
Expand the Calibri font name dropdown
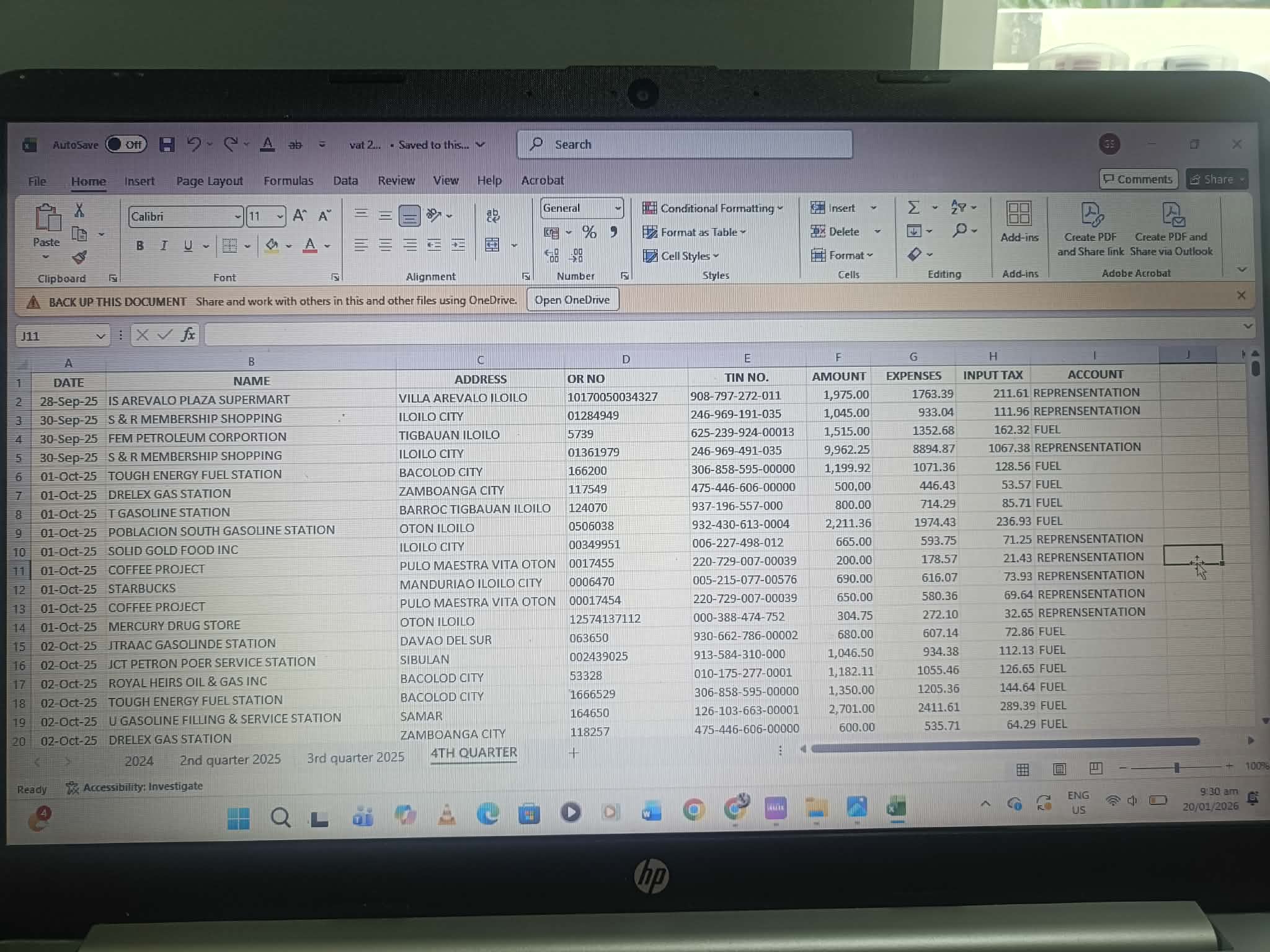pos(238,216)
